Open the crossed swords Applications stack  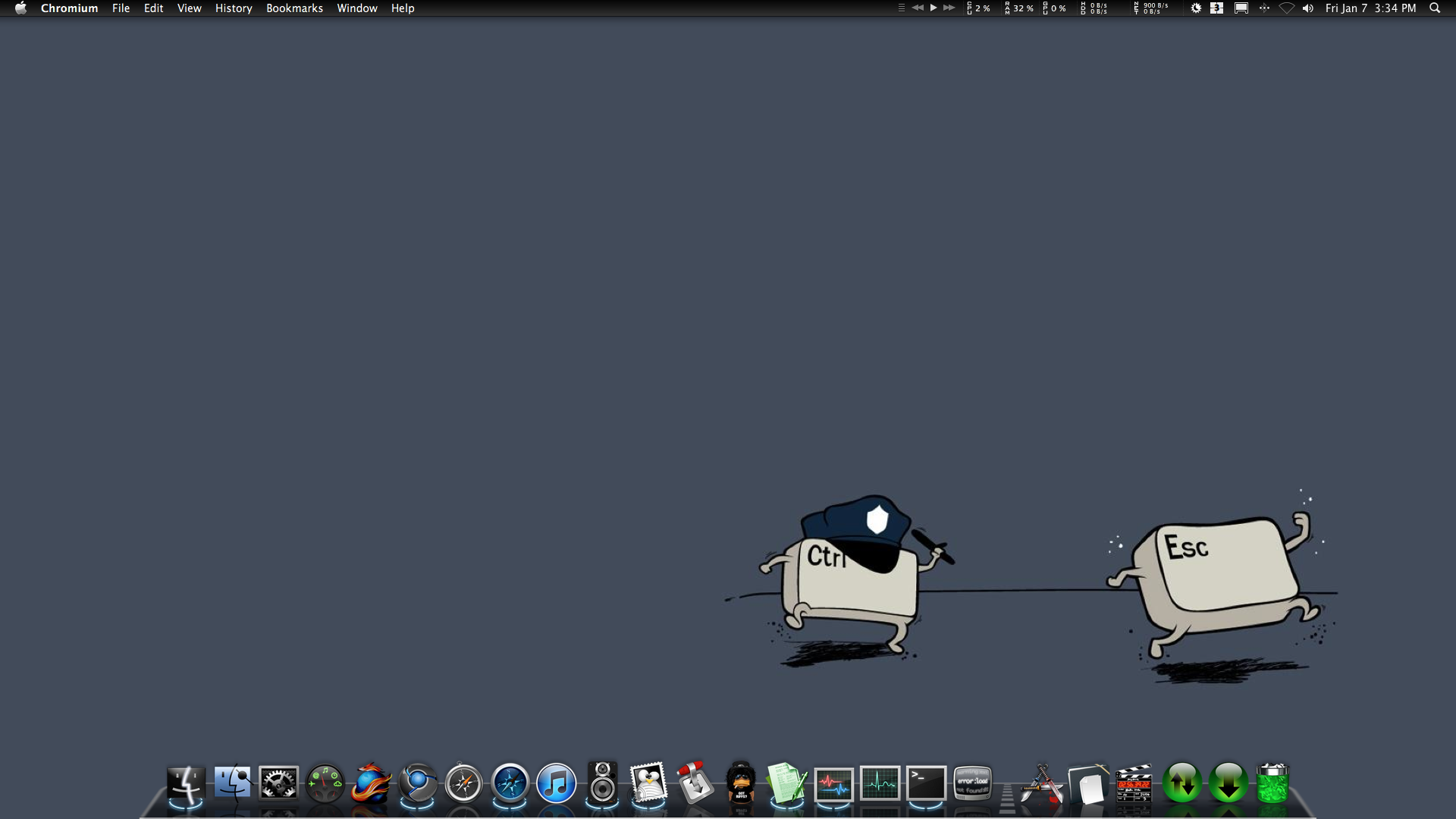point(1042,783)
